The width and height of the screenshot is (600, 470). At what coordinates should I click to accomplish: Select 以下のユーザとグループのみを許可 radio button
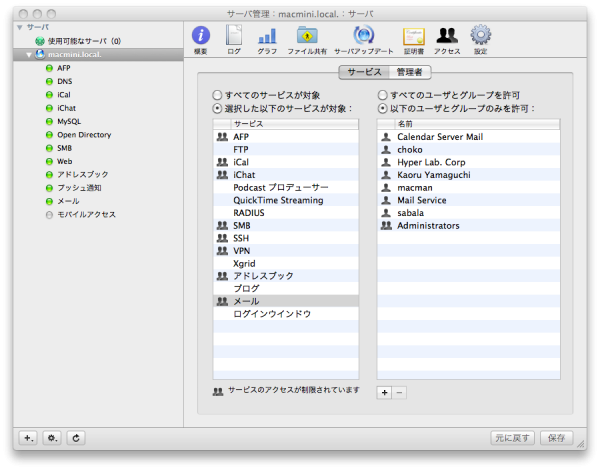(382, 109)
